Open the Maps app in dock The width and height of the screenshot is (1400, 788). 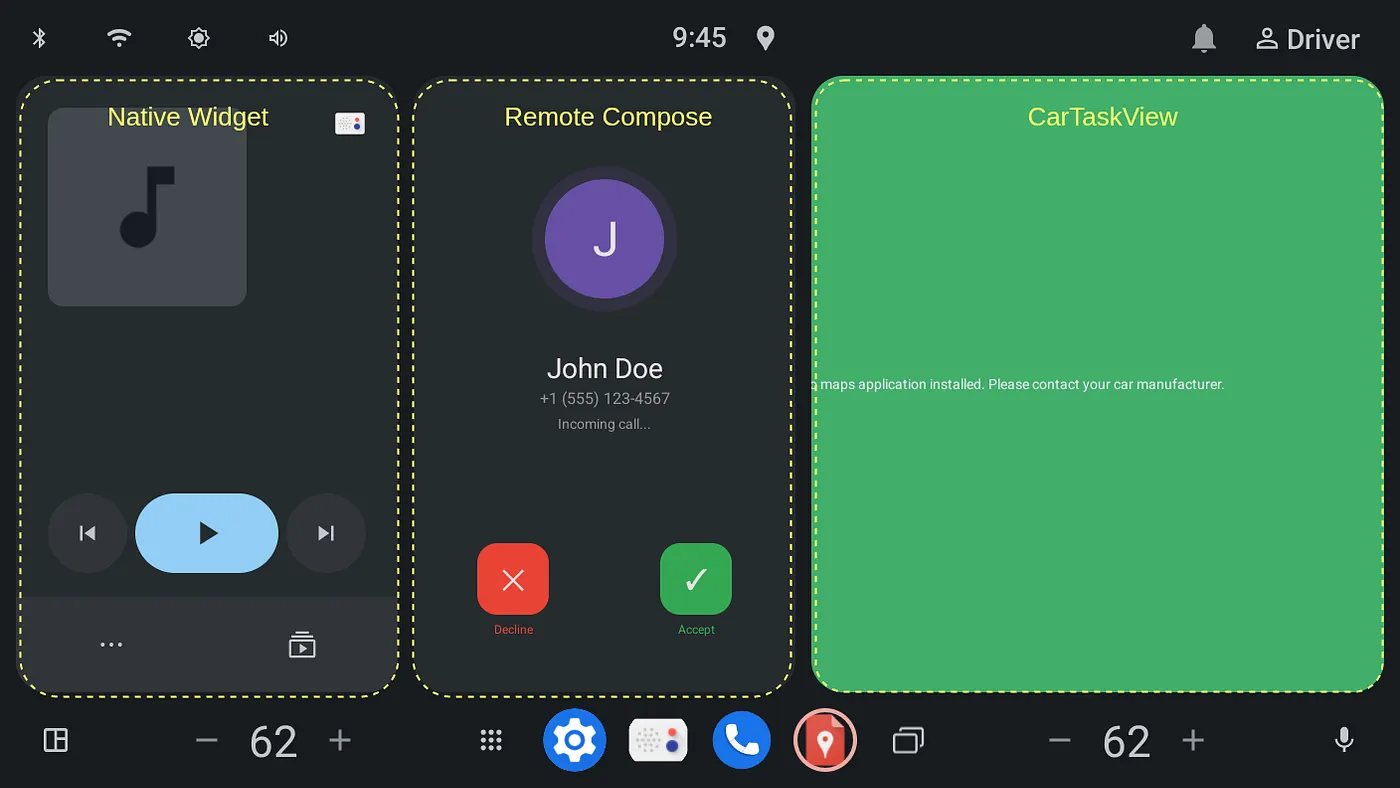pos(825,740)
